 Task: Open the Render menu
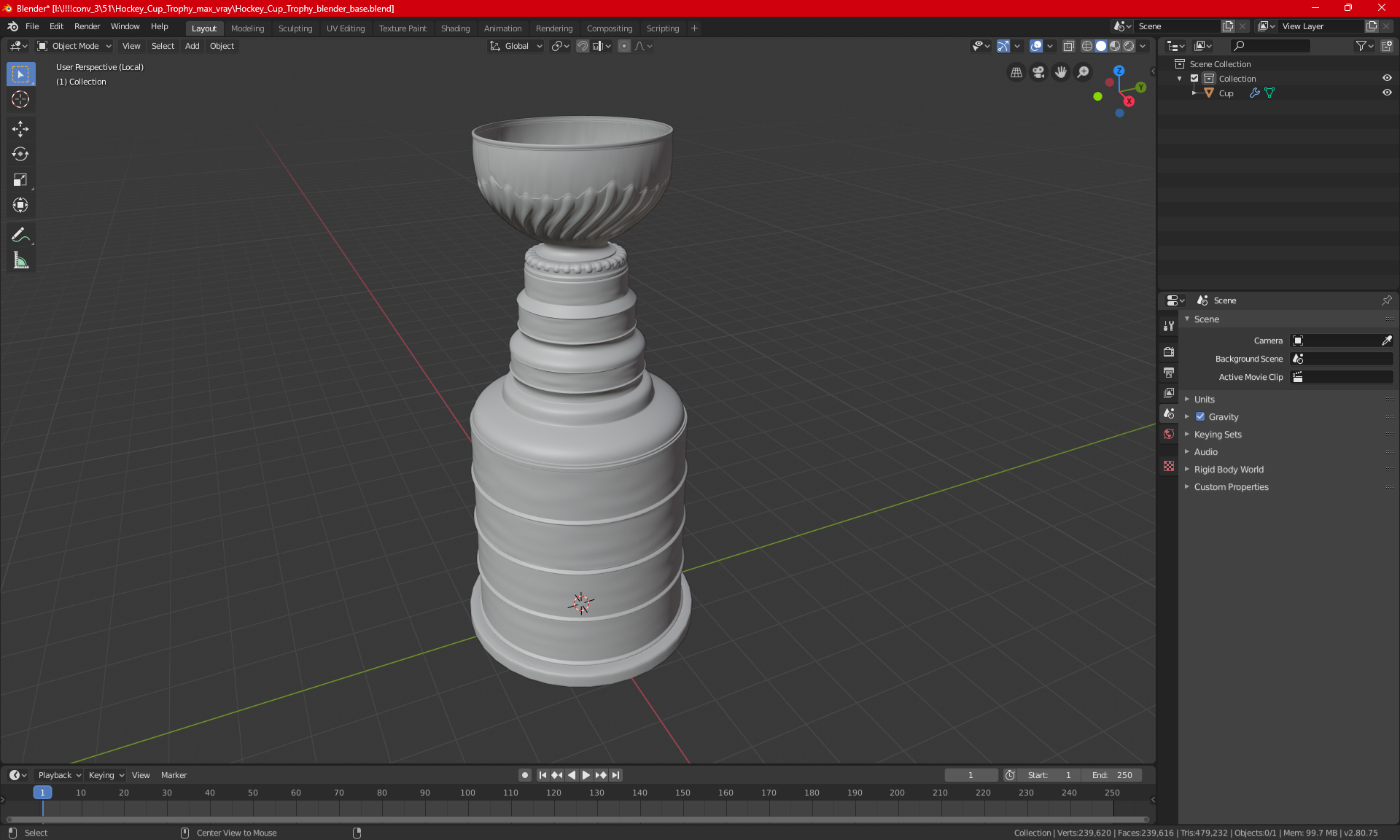[x=87, y=26]
